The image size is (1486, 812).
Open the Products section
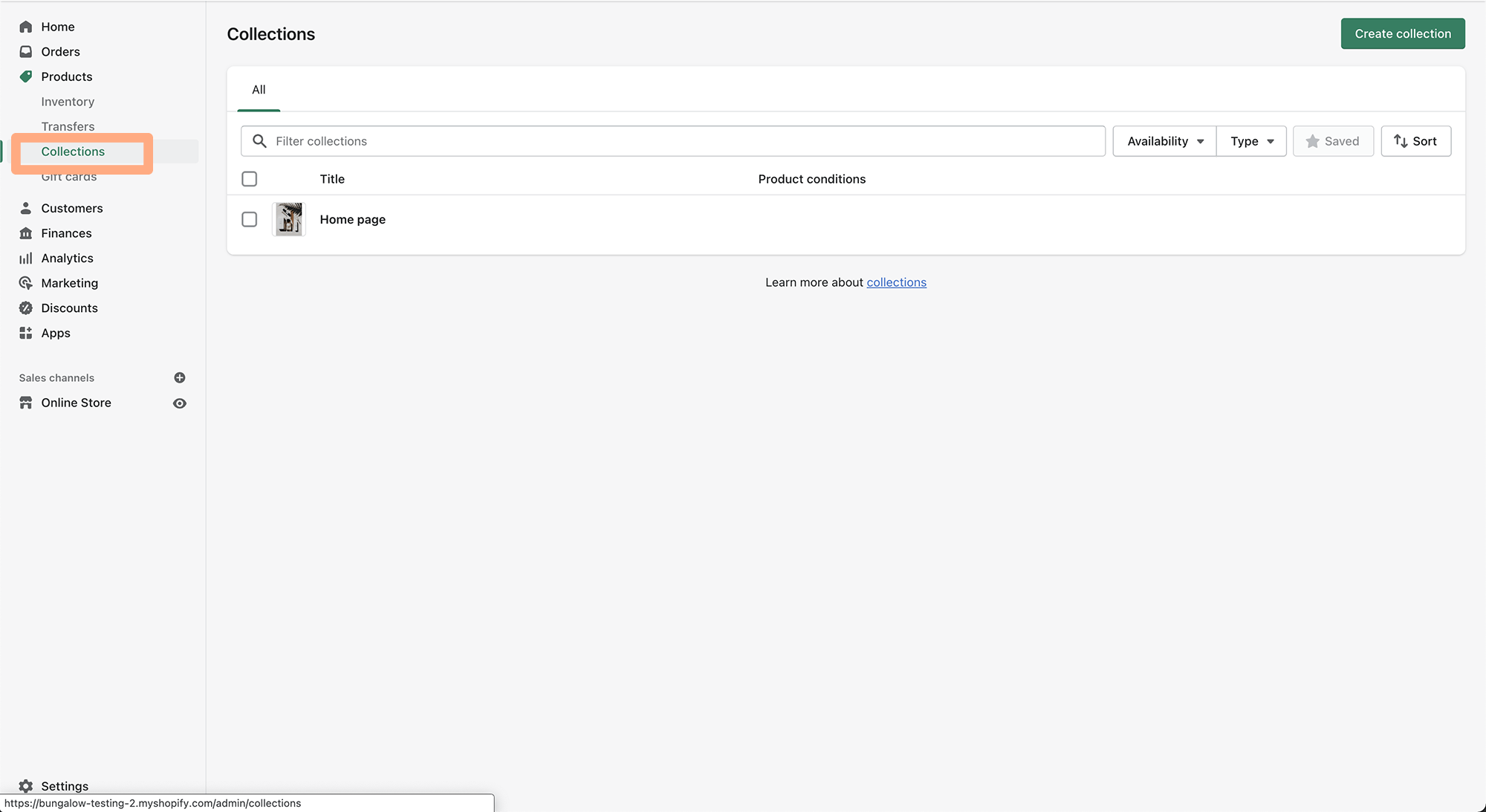(x=67, y=77)
